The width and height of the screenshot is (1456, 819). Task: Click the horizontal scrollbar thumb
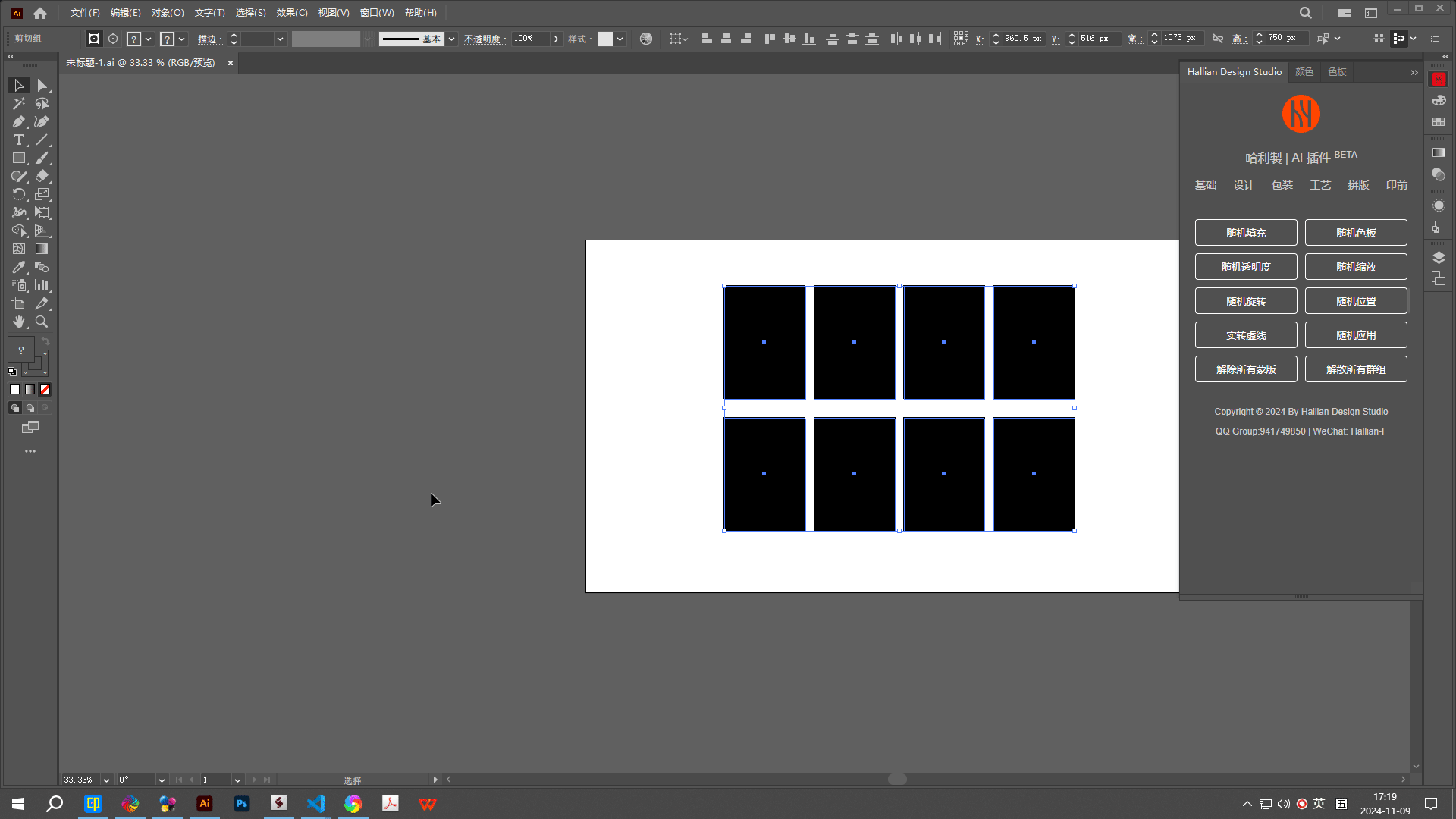(x=897, y=780)
